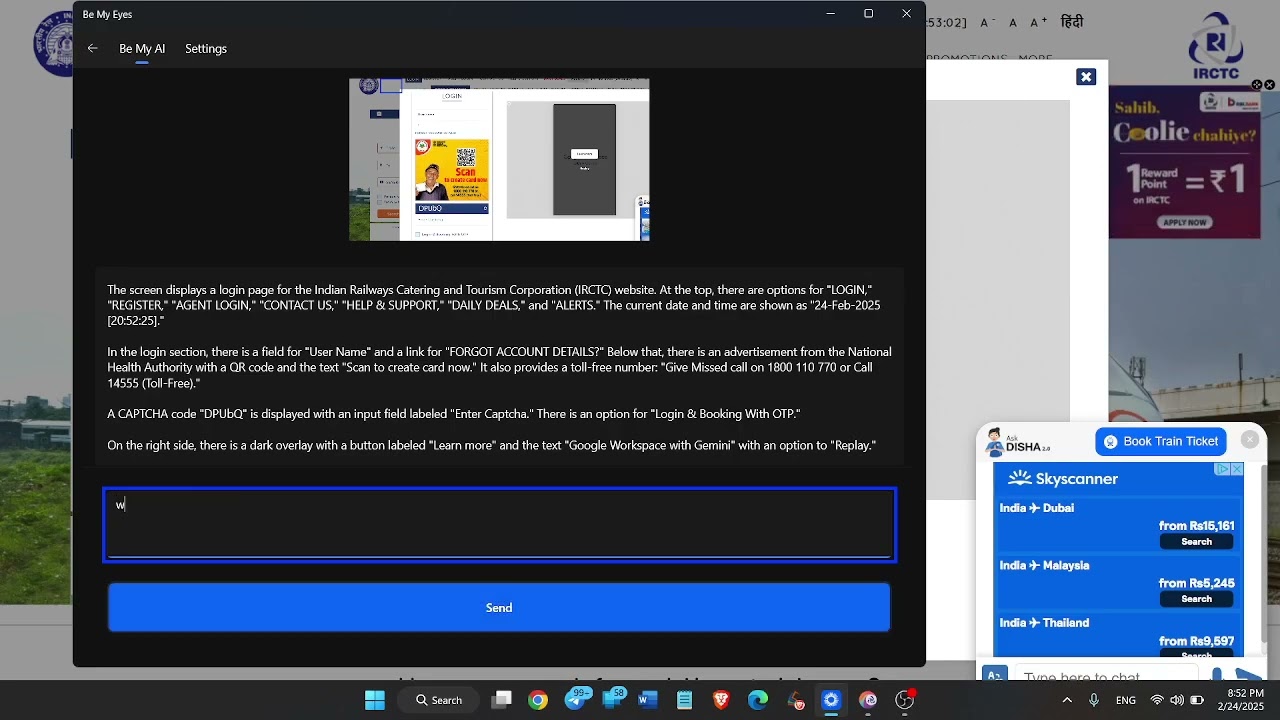
Task: Show hidden system tray icons
Action: (x=1067, y=700)
